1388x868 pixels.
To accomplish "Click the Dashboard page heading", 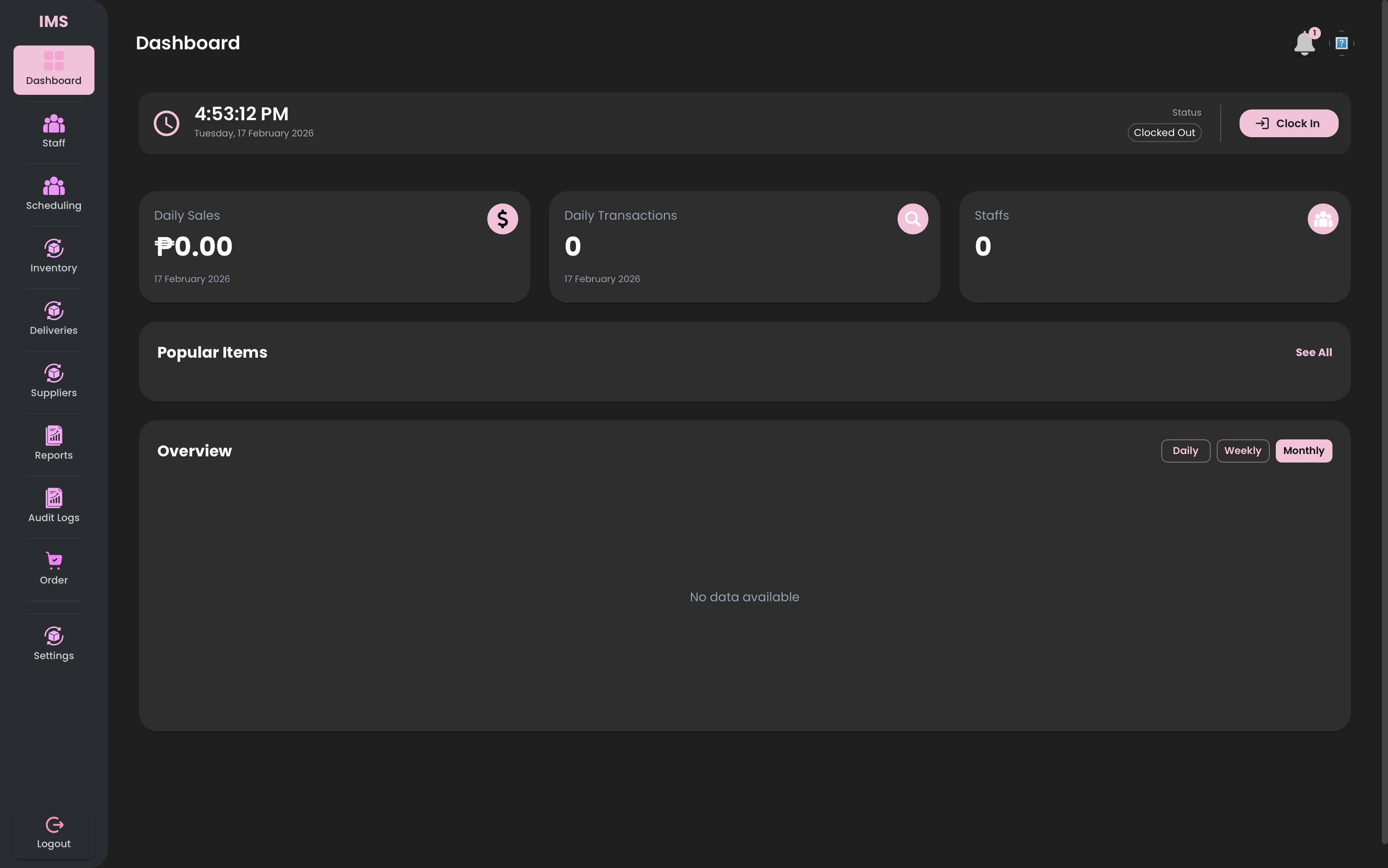I will [188, 43].
